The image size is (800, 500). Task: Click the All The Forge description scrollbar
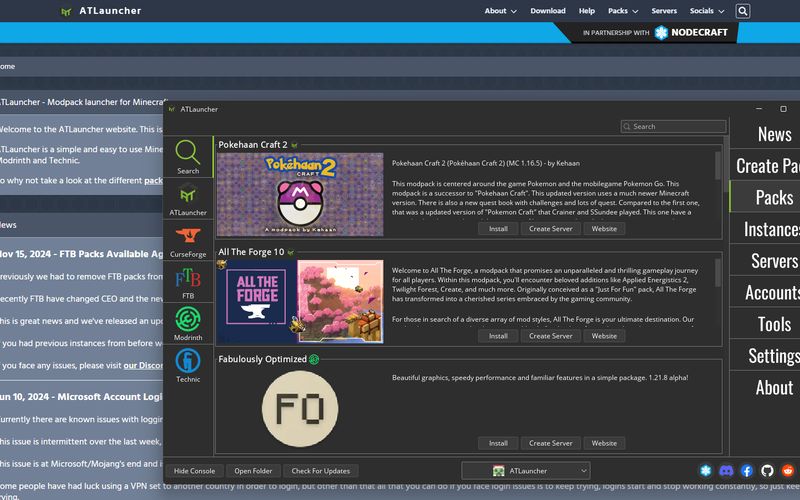[x=718, y=272]
